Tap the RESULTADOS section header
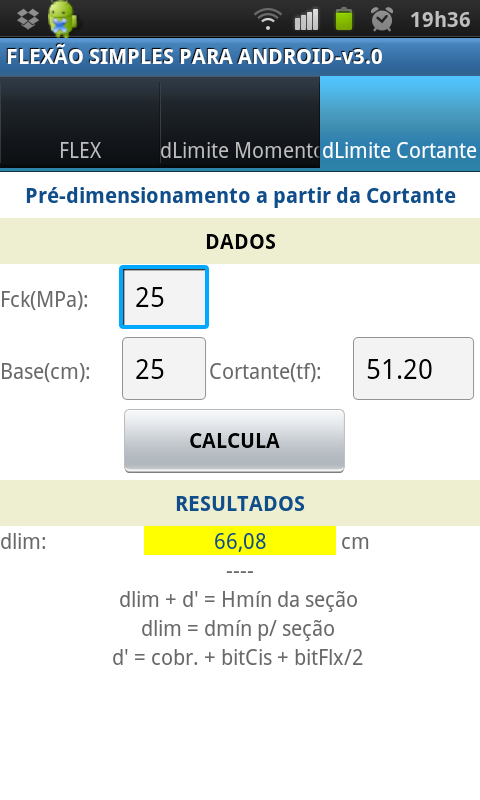 coord(240,503)
